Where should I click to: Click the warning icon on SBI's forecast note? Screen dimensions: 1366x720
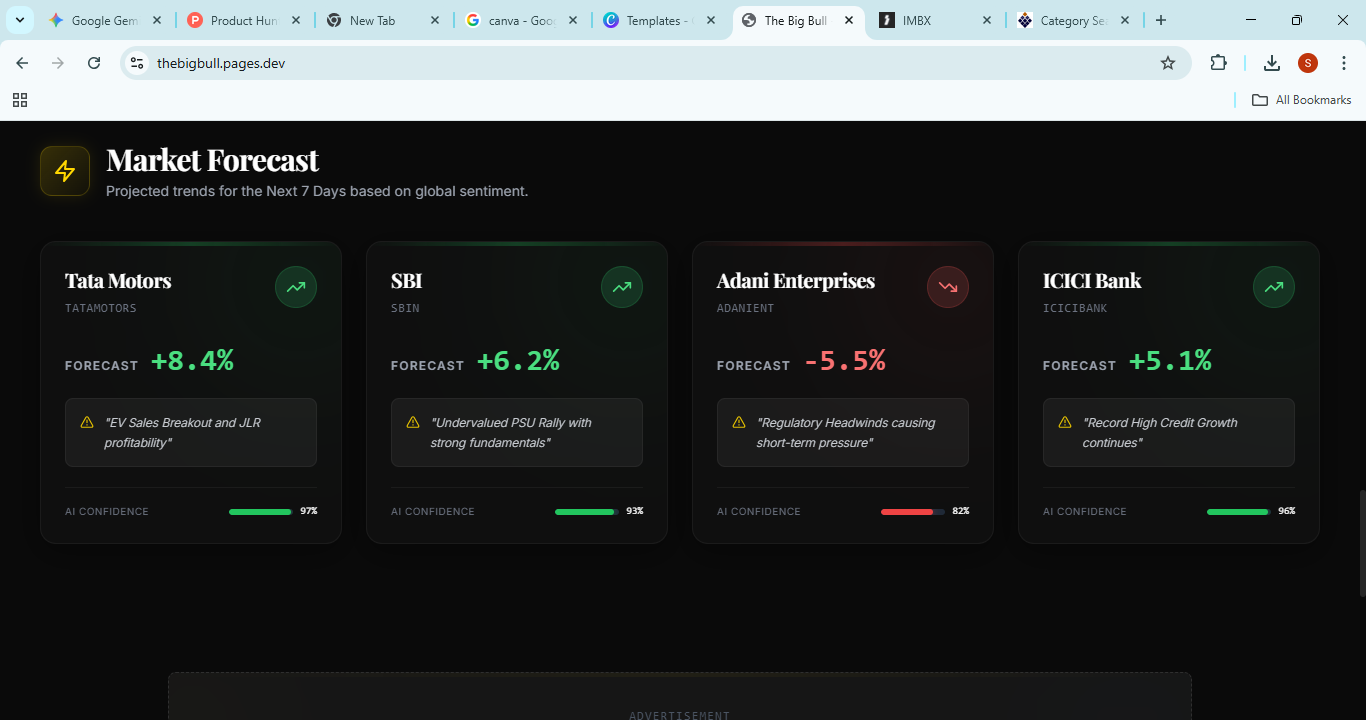[x=414, y=422]
